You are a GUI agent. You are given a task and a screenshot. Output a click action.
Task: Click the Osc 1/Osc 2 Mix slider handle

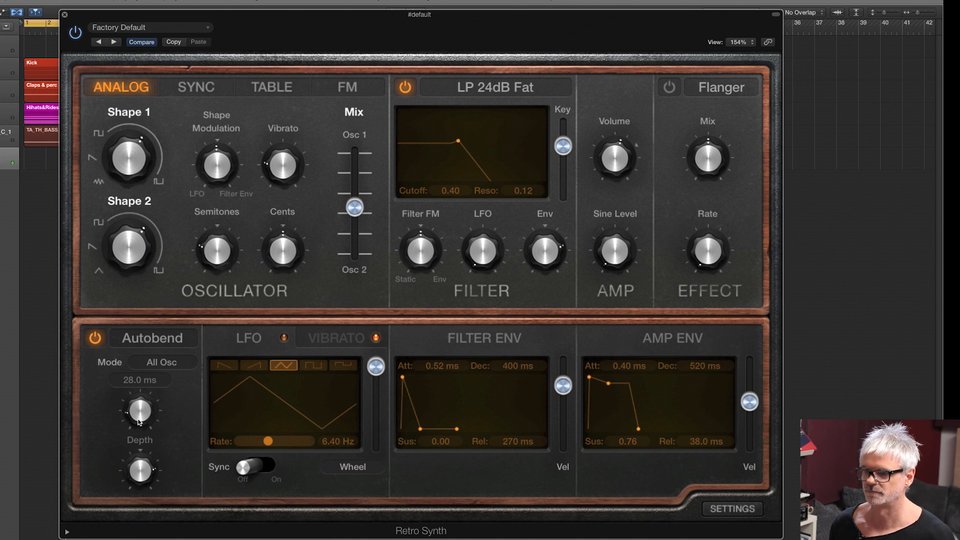pos(354,208)
